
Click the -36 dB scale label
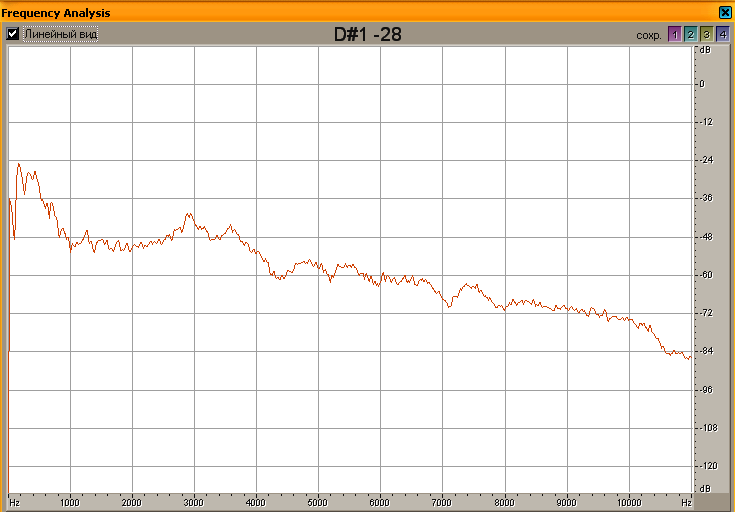point(706,198)
